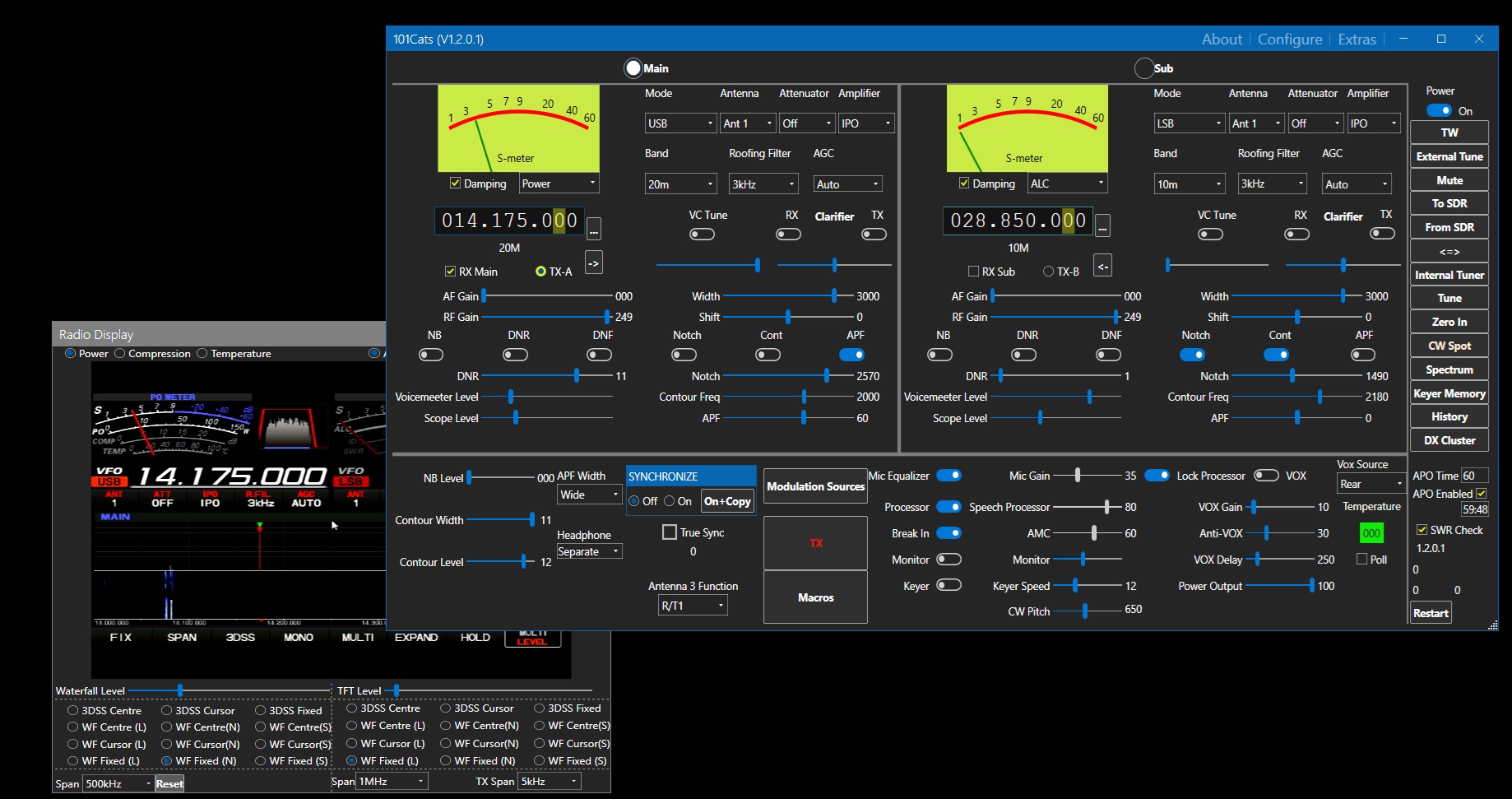Click the MULTI LEVEL button in Radio Display
Image resolution: width=1512 pixels, height=799 pixels.
pyautogui.click(x=532, y=638)
